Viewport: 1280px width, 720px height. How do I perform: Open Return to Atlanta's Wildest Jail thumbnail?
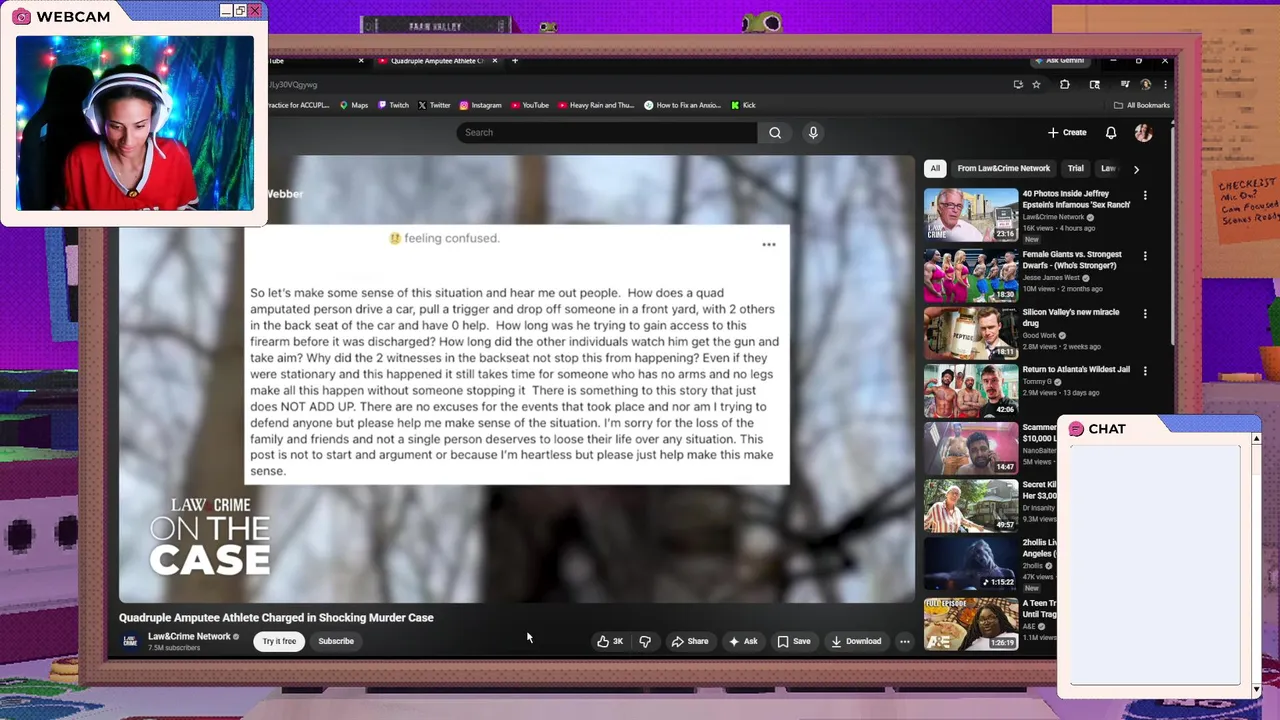tap(970, 390)
